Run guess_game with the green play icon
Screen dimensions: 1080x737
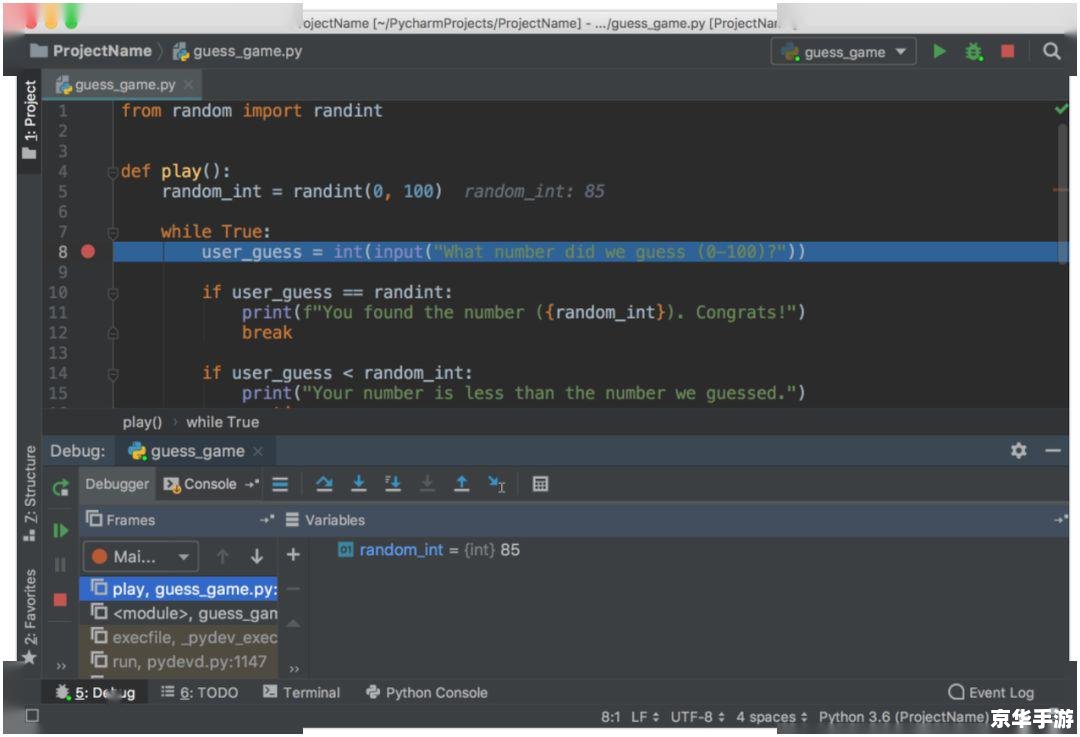point(939,51)
